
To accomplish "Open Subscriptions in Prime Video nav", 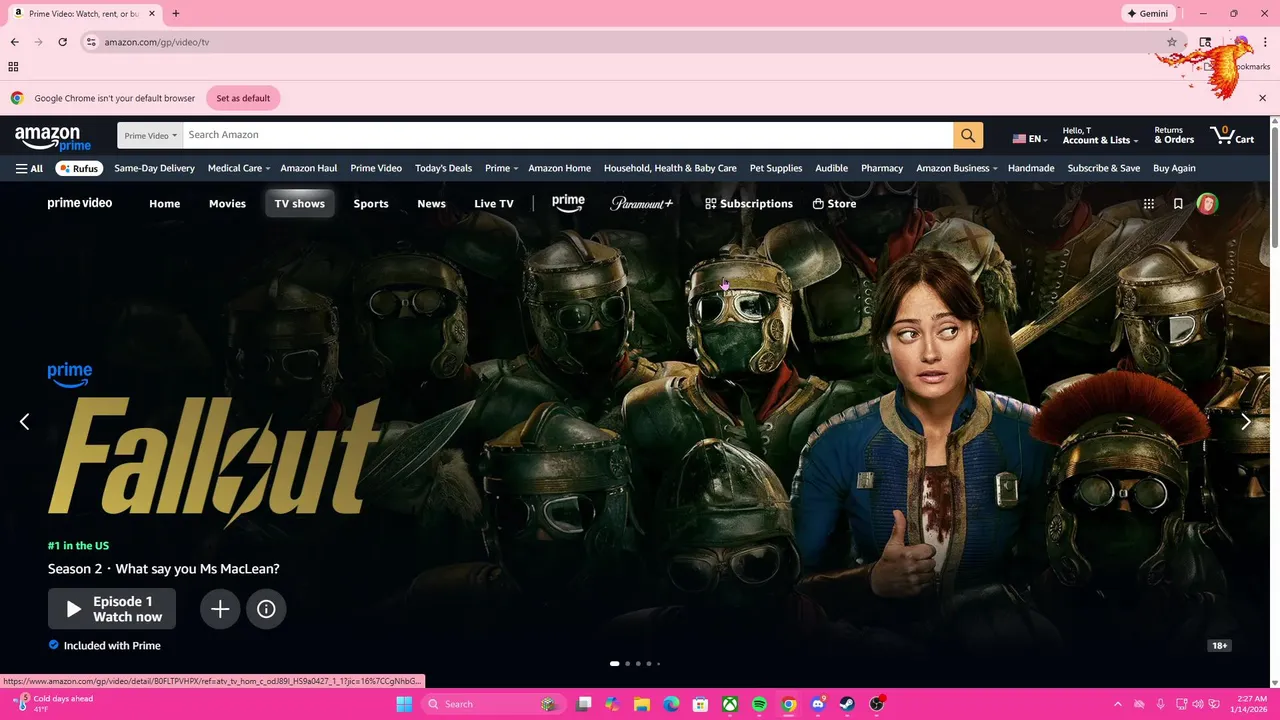I will click(x=749, y=203).
